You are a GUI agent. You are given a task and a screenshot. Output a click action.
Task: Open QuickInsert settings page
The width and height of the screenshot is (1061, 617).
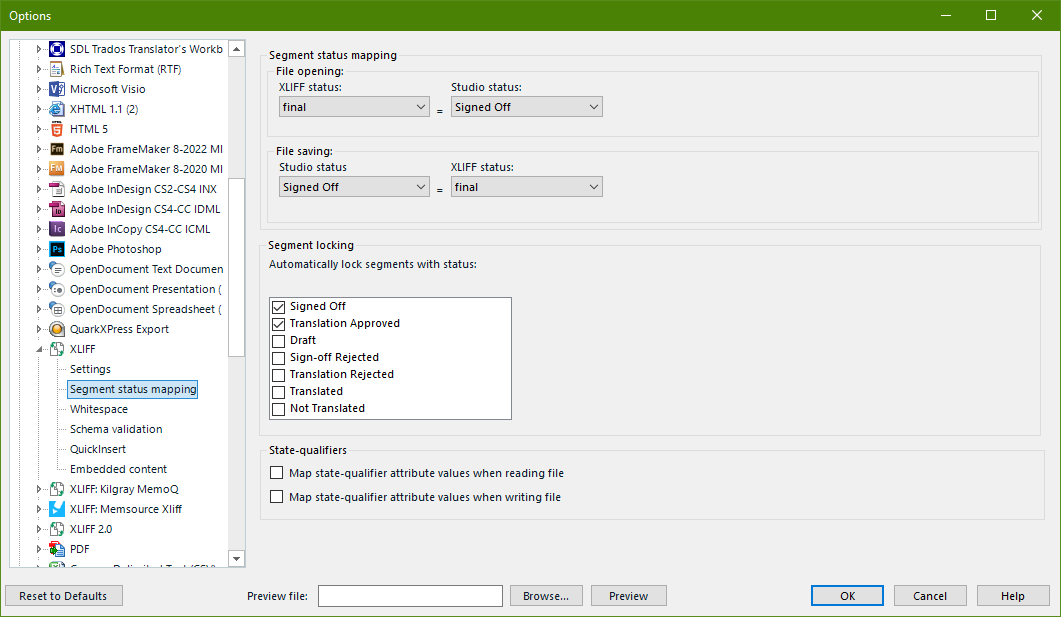coord(97,449)
